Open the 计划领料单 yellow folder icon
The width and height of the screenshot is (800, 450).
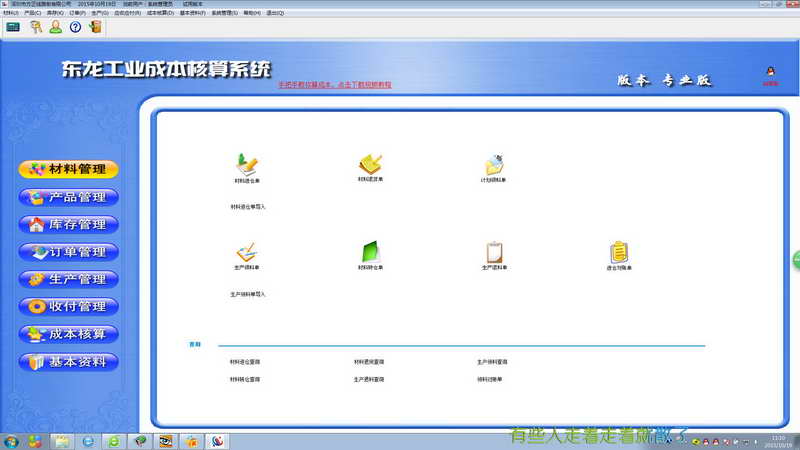(493, 164)
